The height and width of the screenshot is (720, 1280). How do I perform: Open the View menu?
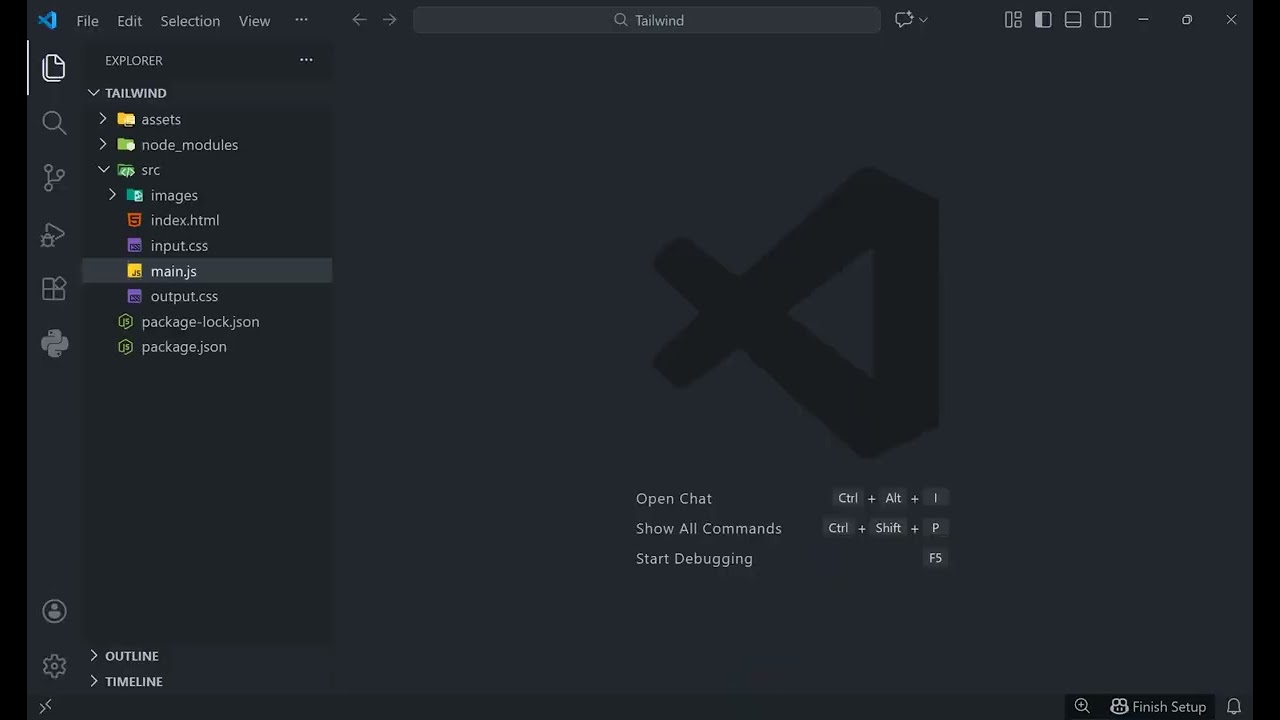(x=254, y=21)
